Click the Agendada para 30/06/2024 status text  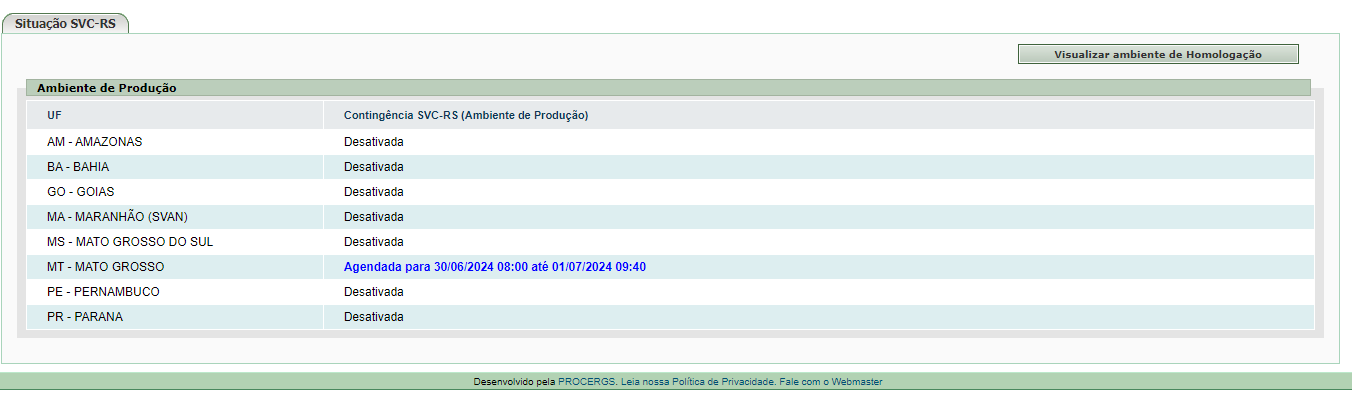point(495,267)
